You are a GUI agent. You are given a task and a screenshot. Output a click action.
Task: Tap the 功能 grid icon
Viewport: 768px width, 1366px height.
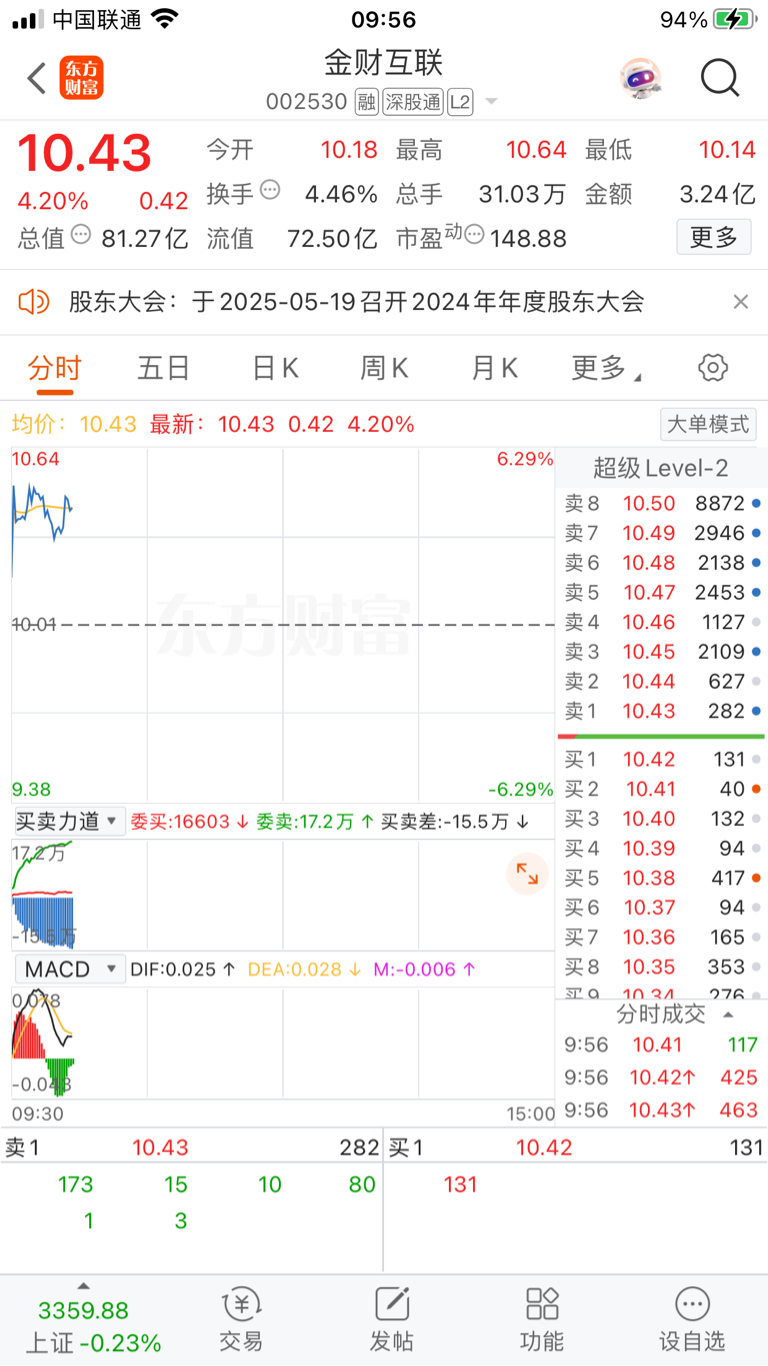coord(542,1303)
